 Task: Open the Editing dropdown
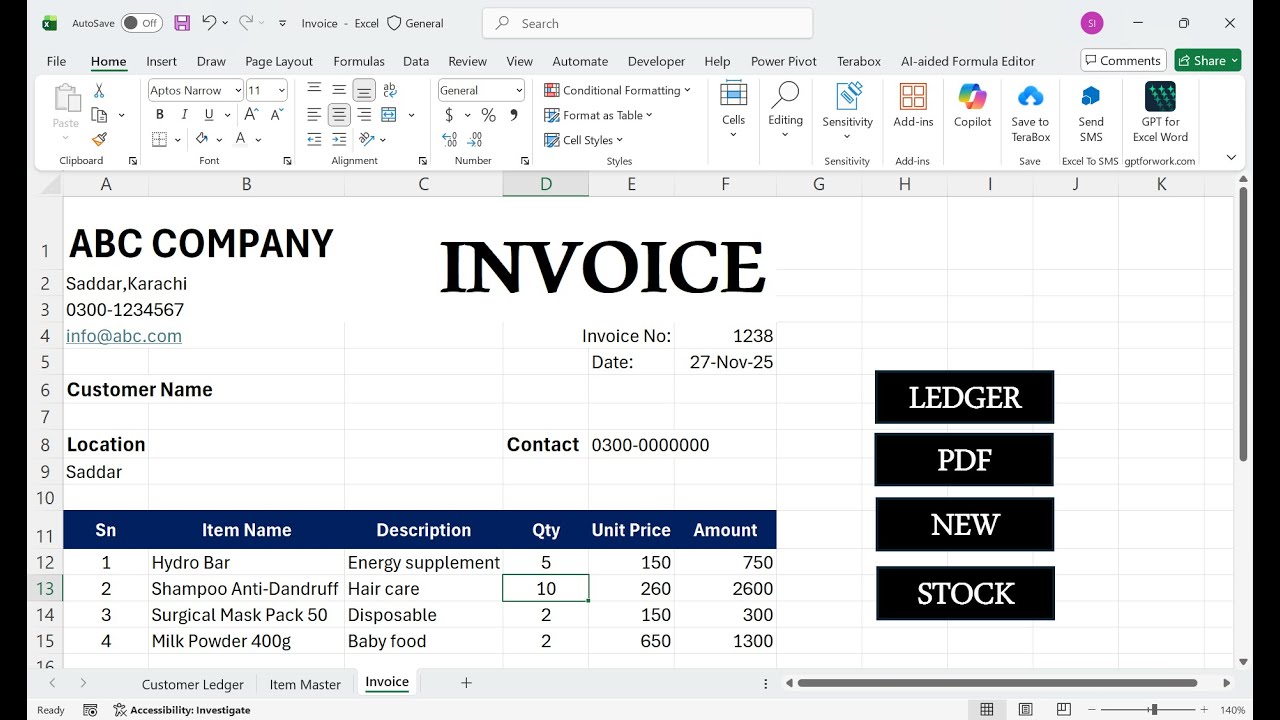785,110
